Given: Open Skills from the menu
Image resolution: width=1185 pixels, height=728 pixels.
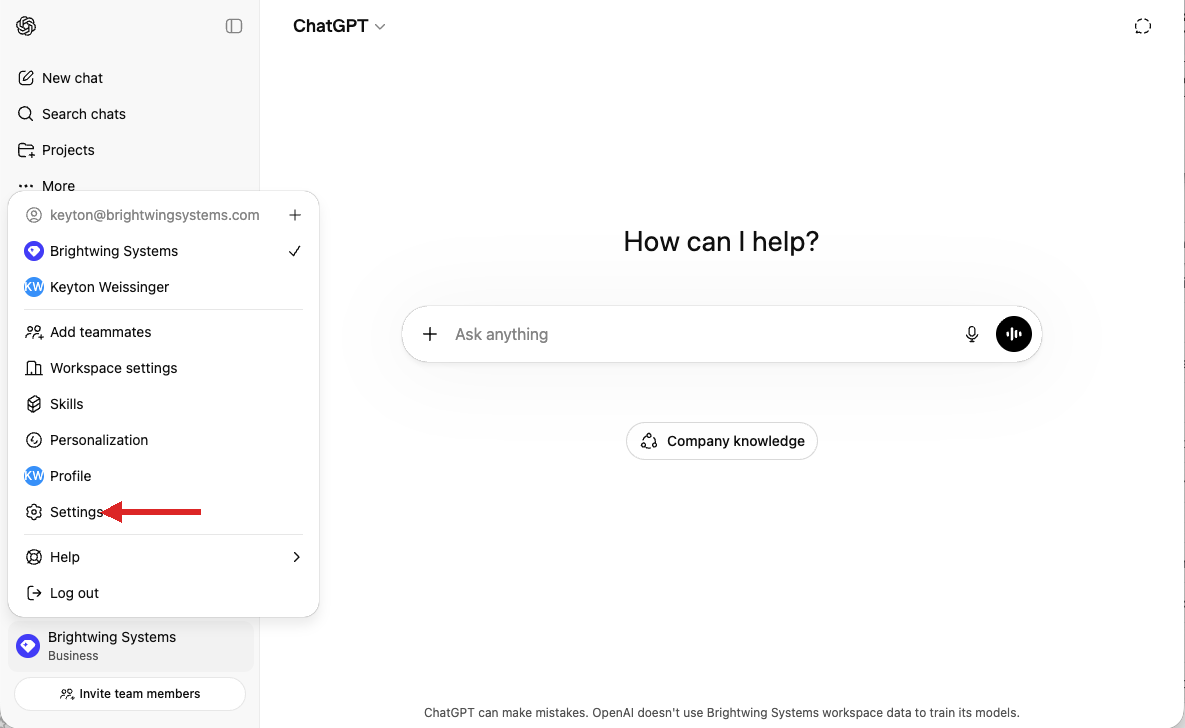Looking at the screenshot, I should coord(163,404).
